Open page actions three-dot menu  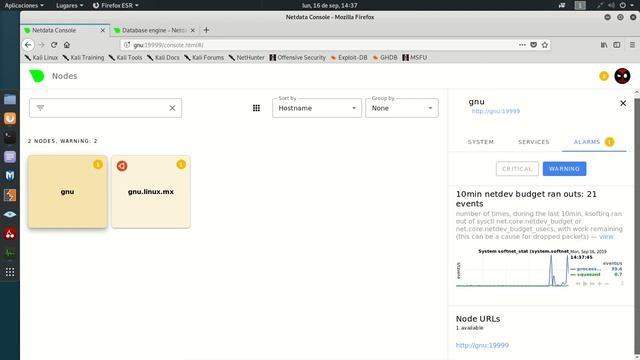pos(522,45)
